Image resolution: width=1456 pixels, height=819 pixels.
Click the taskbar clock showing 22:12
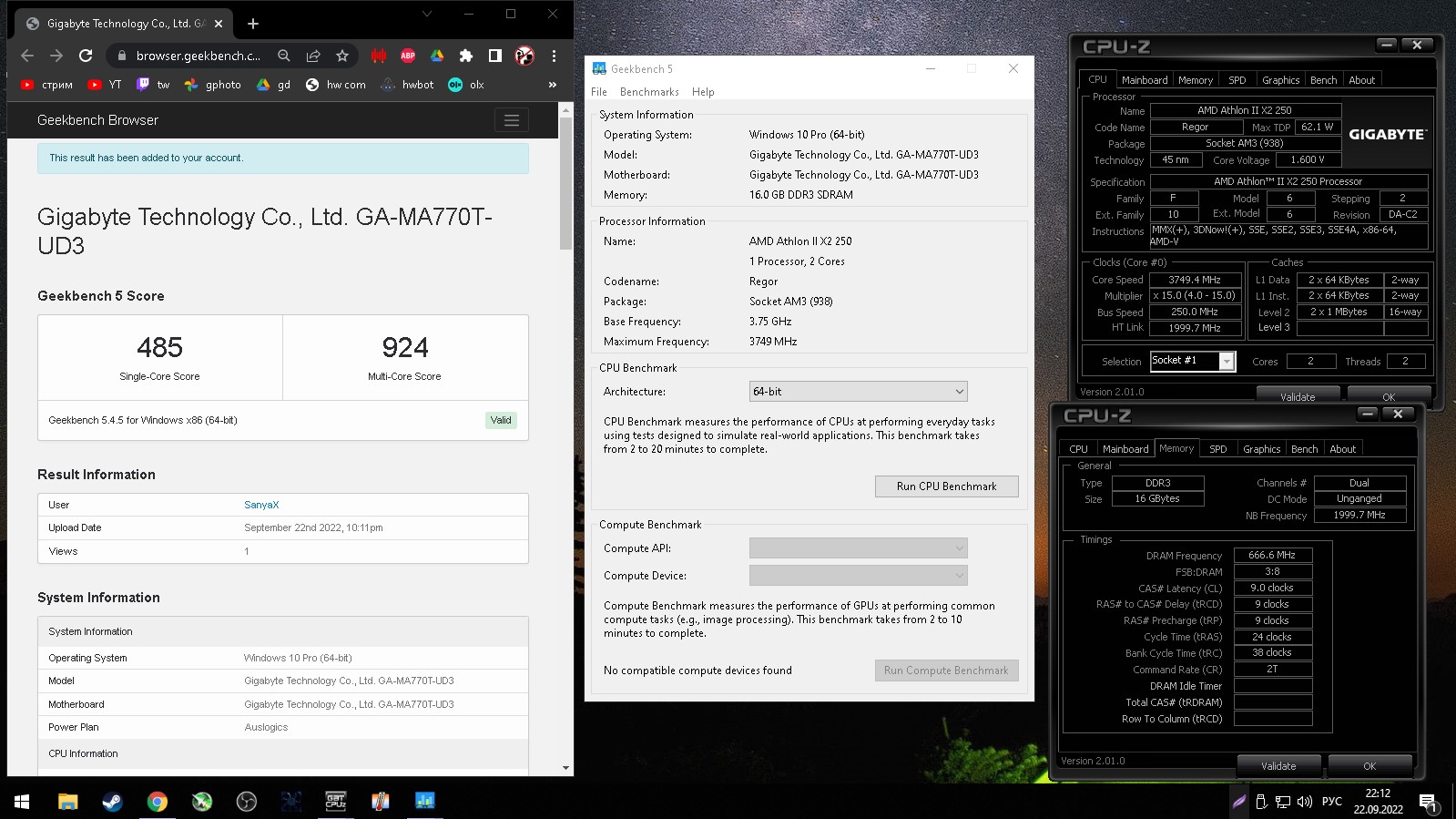pos(1378,802)
